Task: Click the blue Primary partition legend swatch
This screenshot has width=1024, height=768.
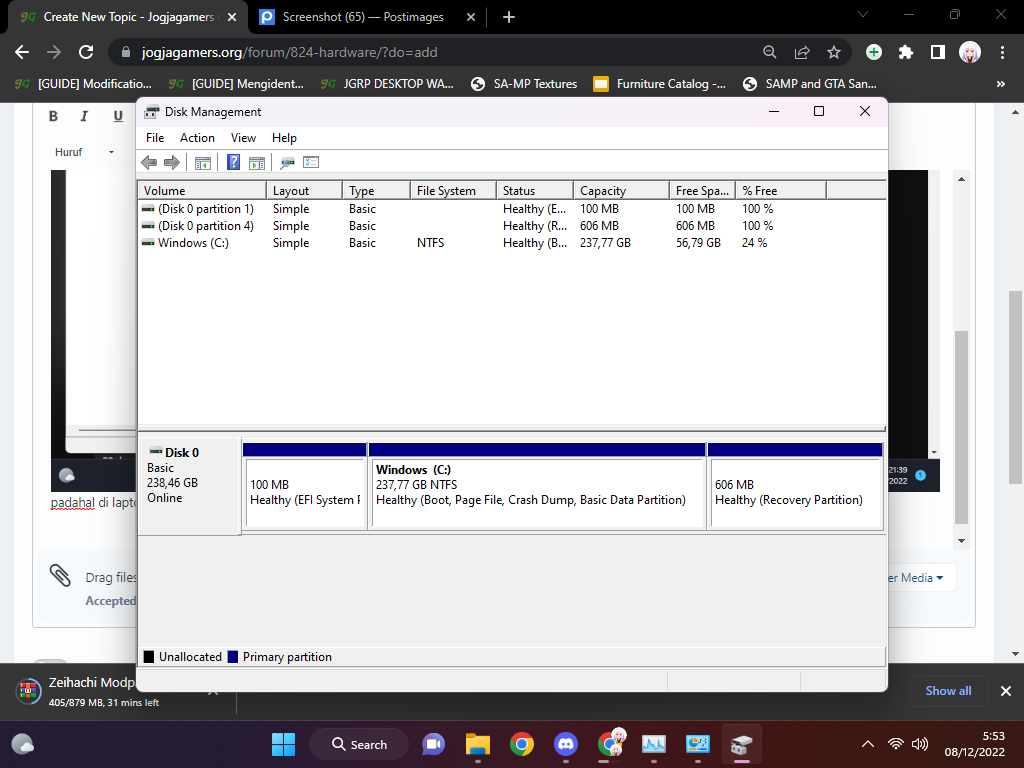Action: pos(232,657)
